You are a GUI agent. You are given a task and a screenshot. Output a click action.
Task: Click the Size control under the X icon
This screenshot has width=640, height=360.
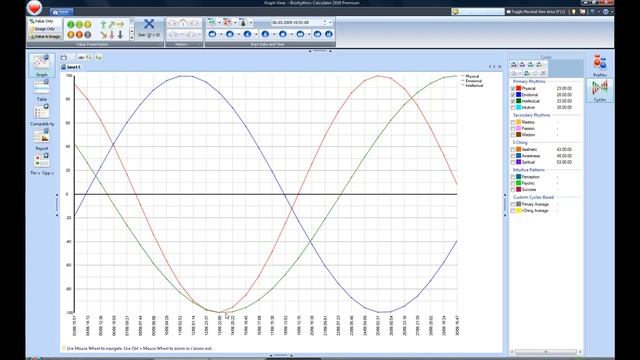tap(149, 35)
